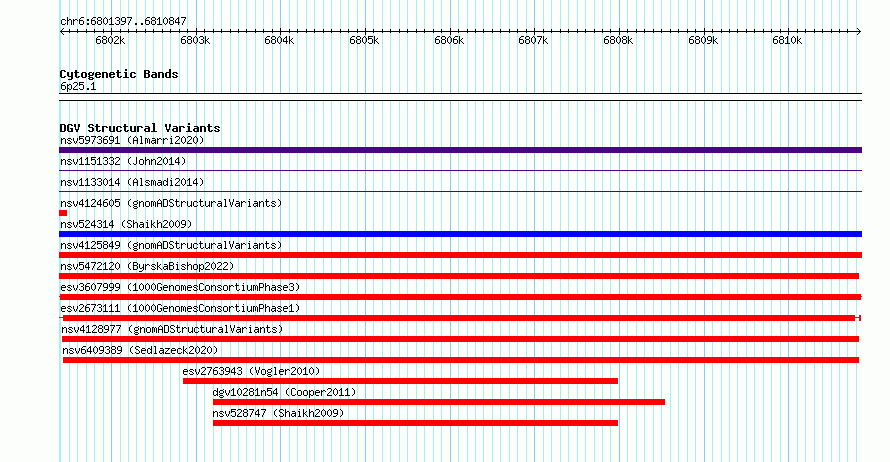Click the 6810k ruler mark
The height and width of the screenshot is (462, 890).
[x=787, y=40]
